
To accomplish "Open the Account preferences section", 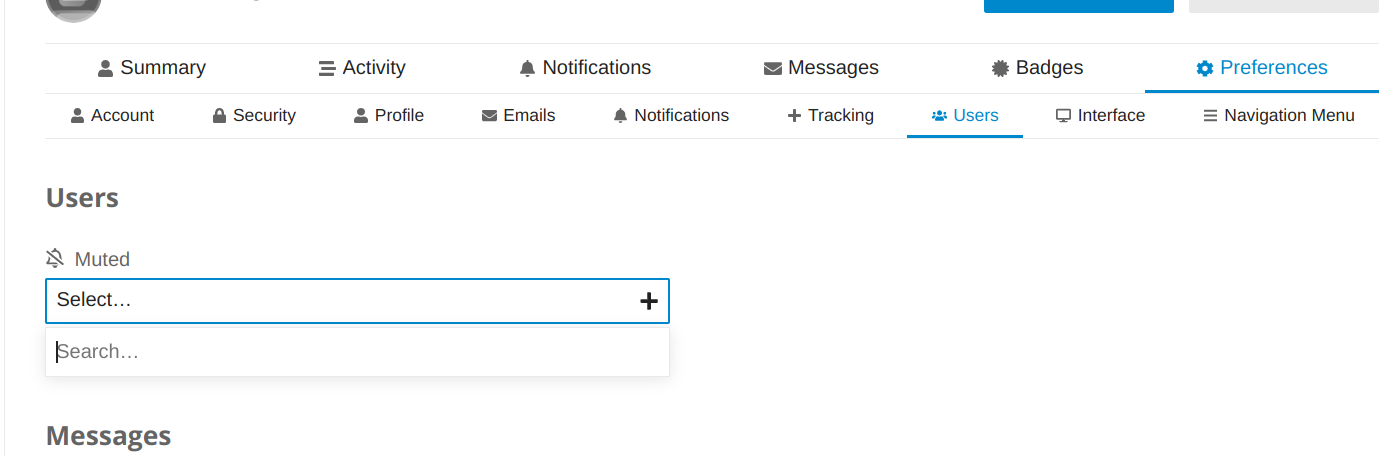I will click(x=112, y=116).
